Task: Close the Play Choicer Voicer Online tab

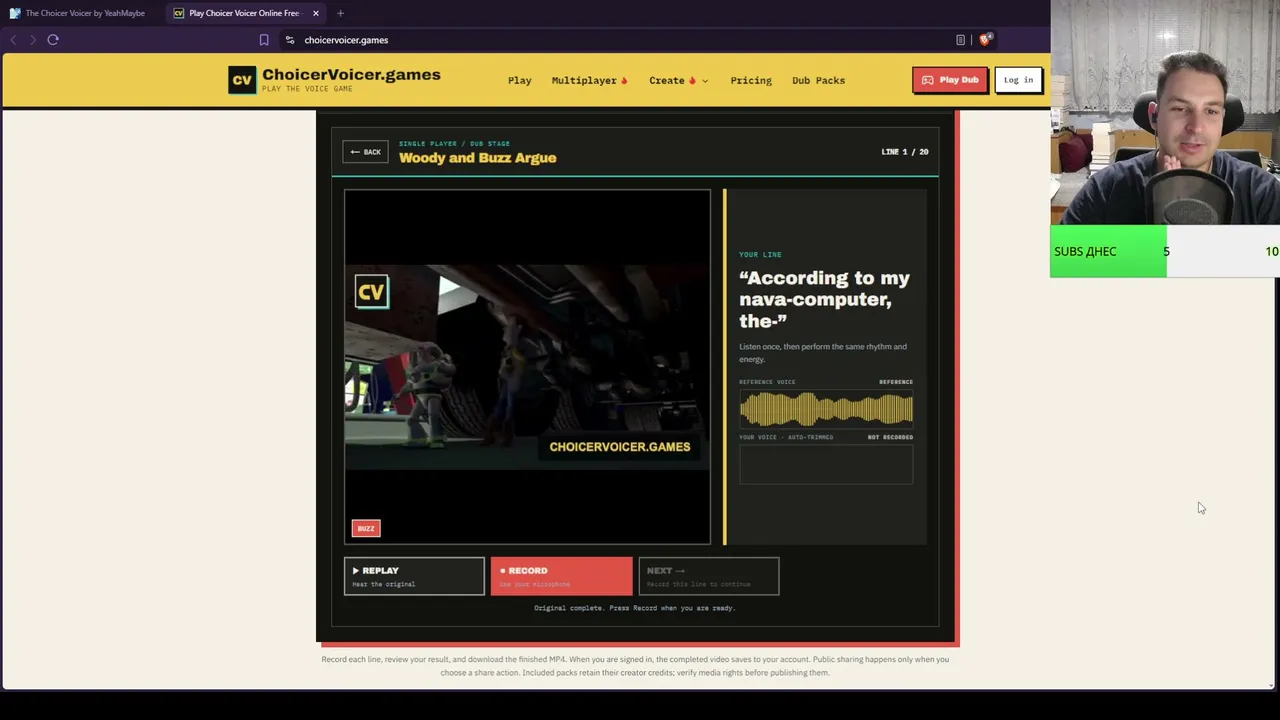Action: (316, 13)
